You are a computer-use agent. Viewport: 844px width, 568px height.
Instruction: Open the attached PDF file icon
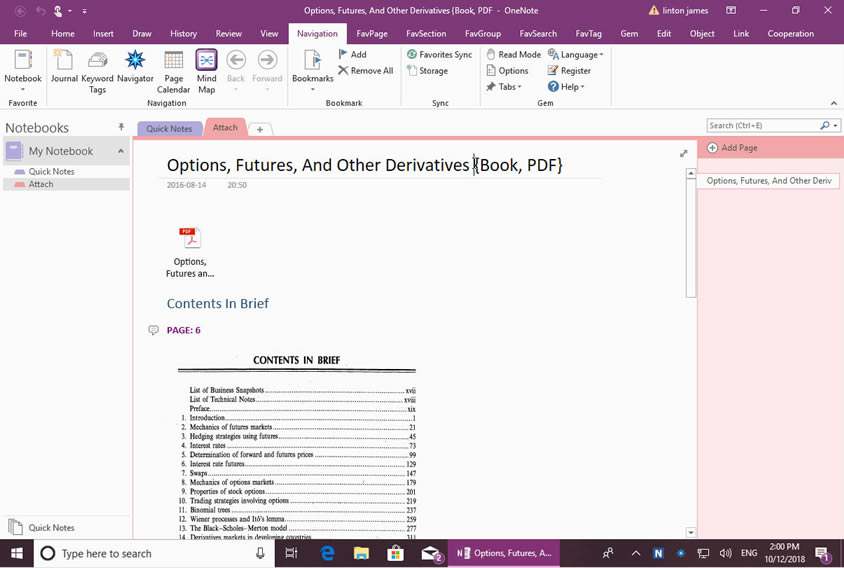pyautogui.click(x=190, y=238)
